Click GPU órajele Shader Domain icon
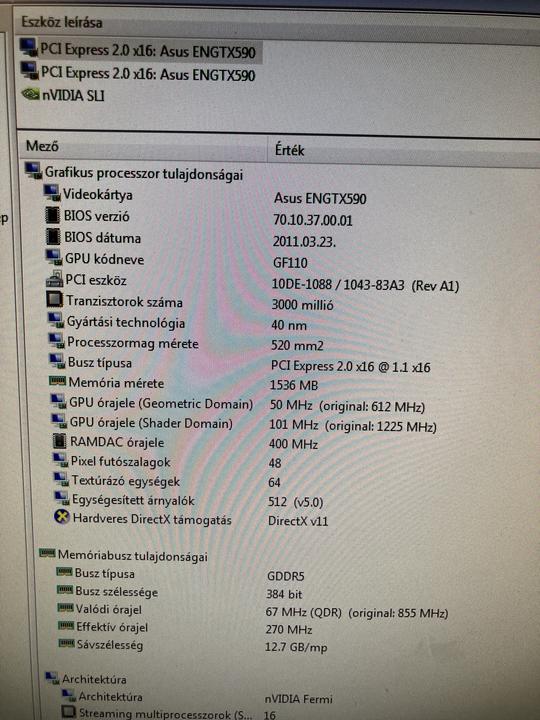 (x=59, y=421)
